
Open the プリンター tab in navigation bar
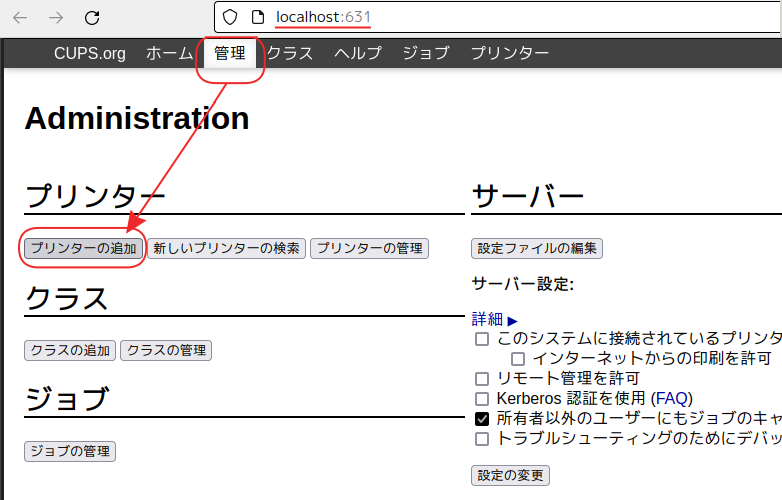tap(509, 53)
